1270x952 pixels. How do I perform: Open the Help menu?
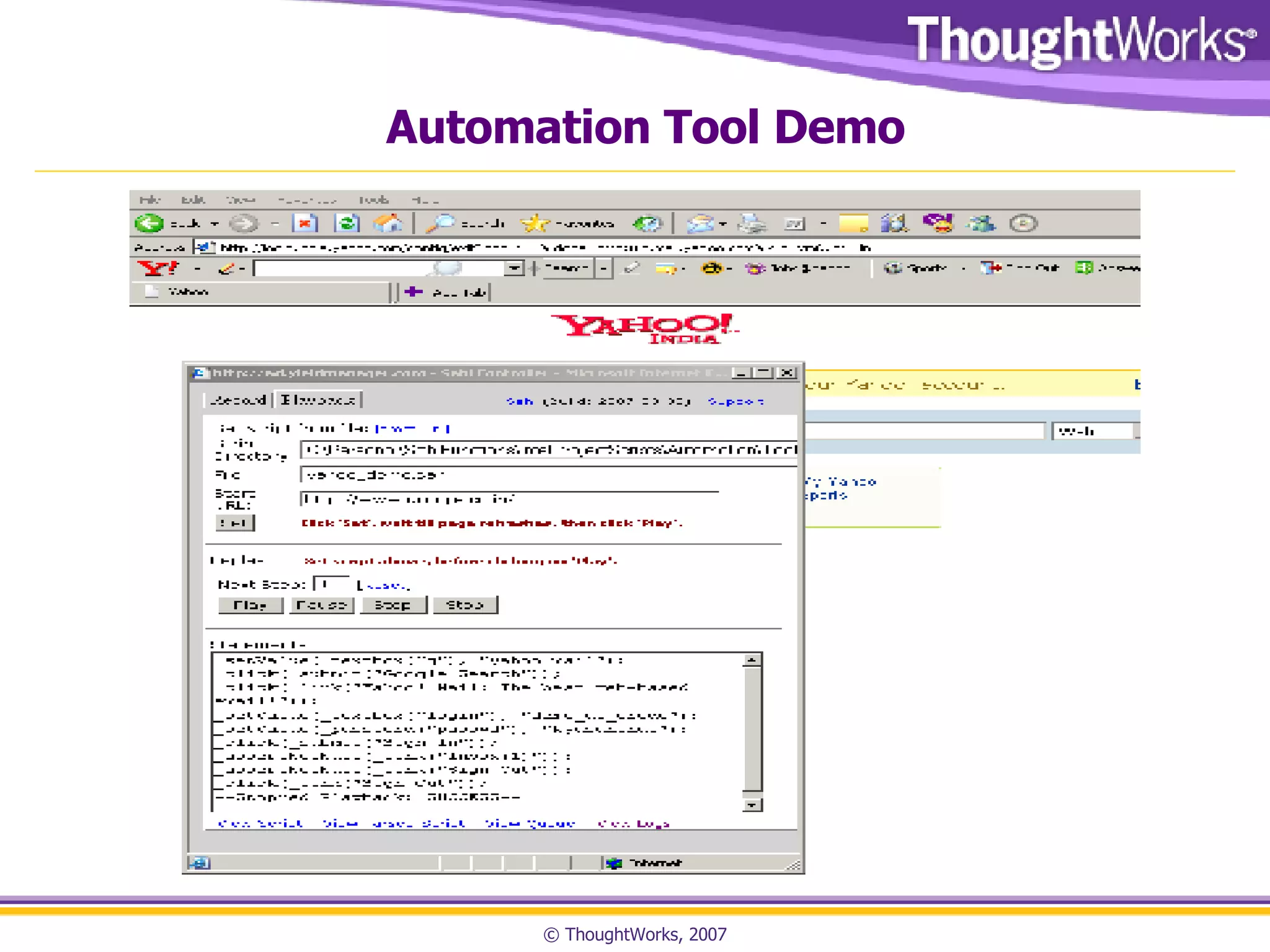point(425,200)
